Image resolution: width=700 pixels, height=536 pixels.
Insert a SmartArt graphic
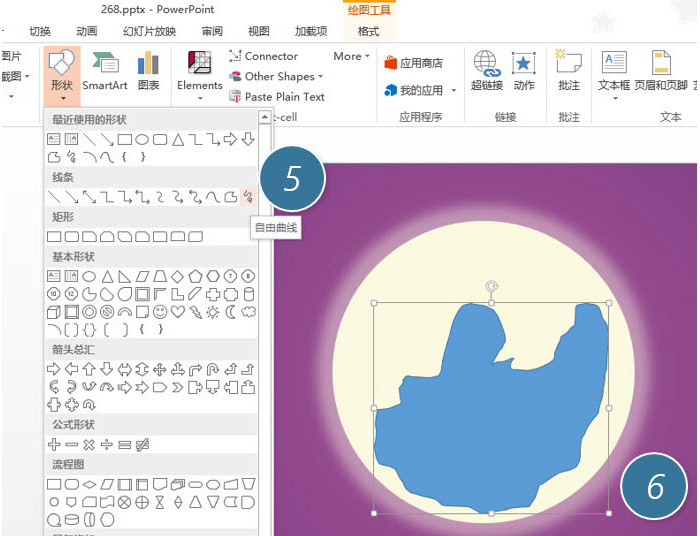pos(105,70)
